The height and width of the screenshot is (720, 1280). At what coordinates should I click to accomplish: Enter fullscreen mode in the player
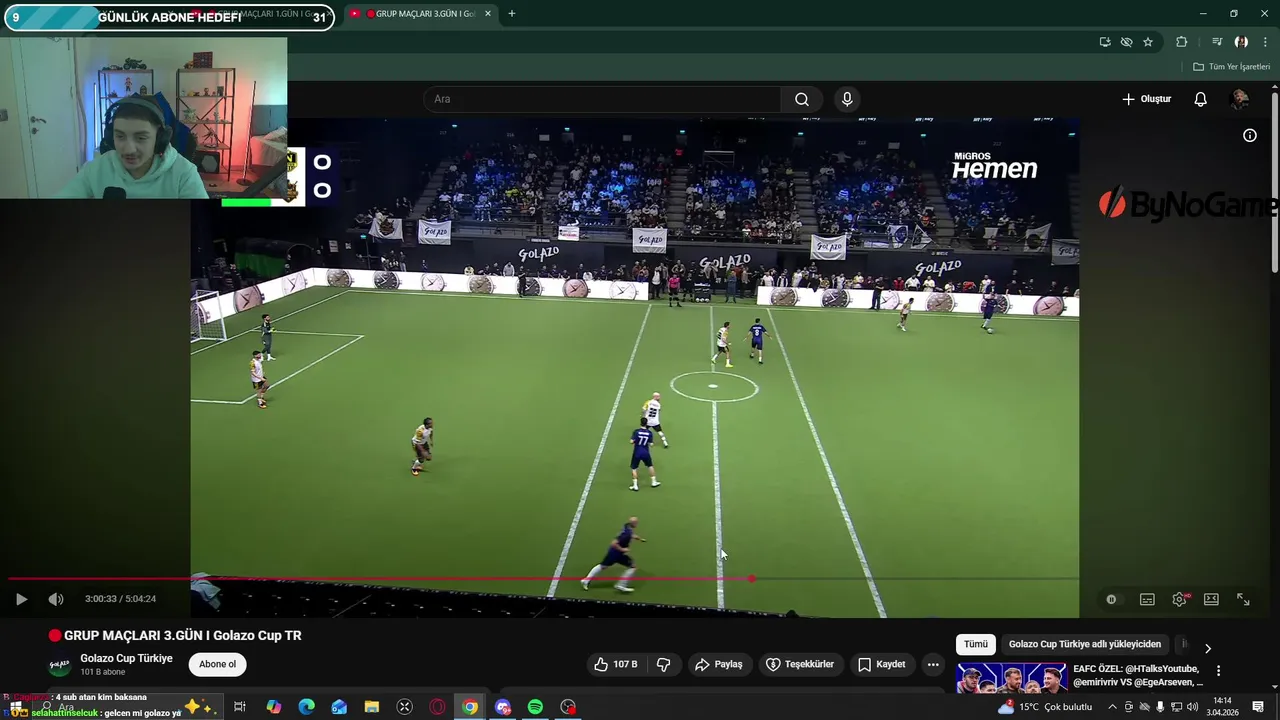1243,599
